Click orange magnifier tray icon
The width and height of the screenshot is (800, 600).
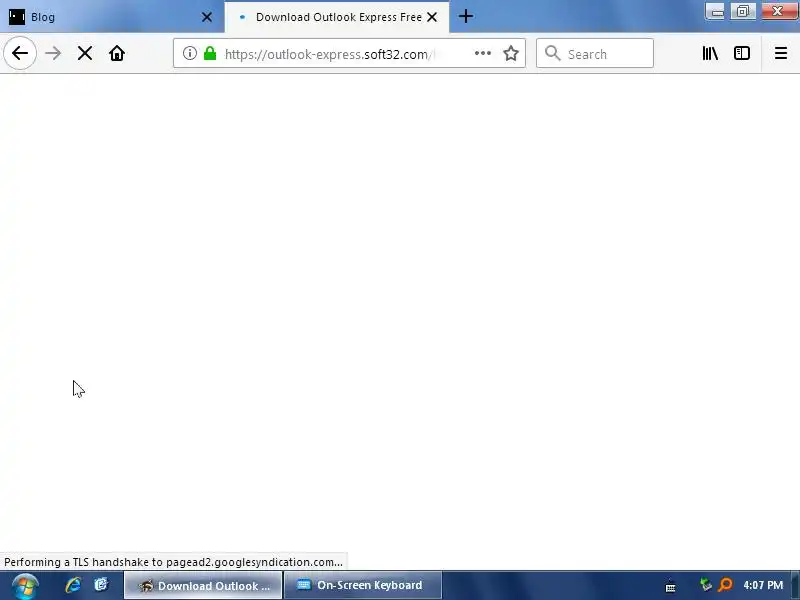725,585
